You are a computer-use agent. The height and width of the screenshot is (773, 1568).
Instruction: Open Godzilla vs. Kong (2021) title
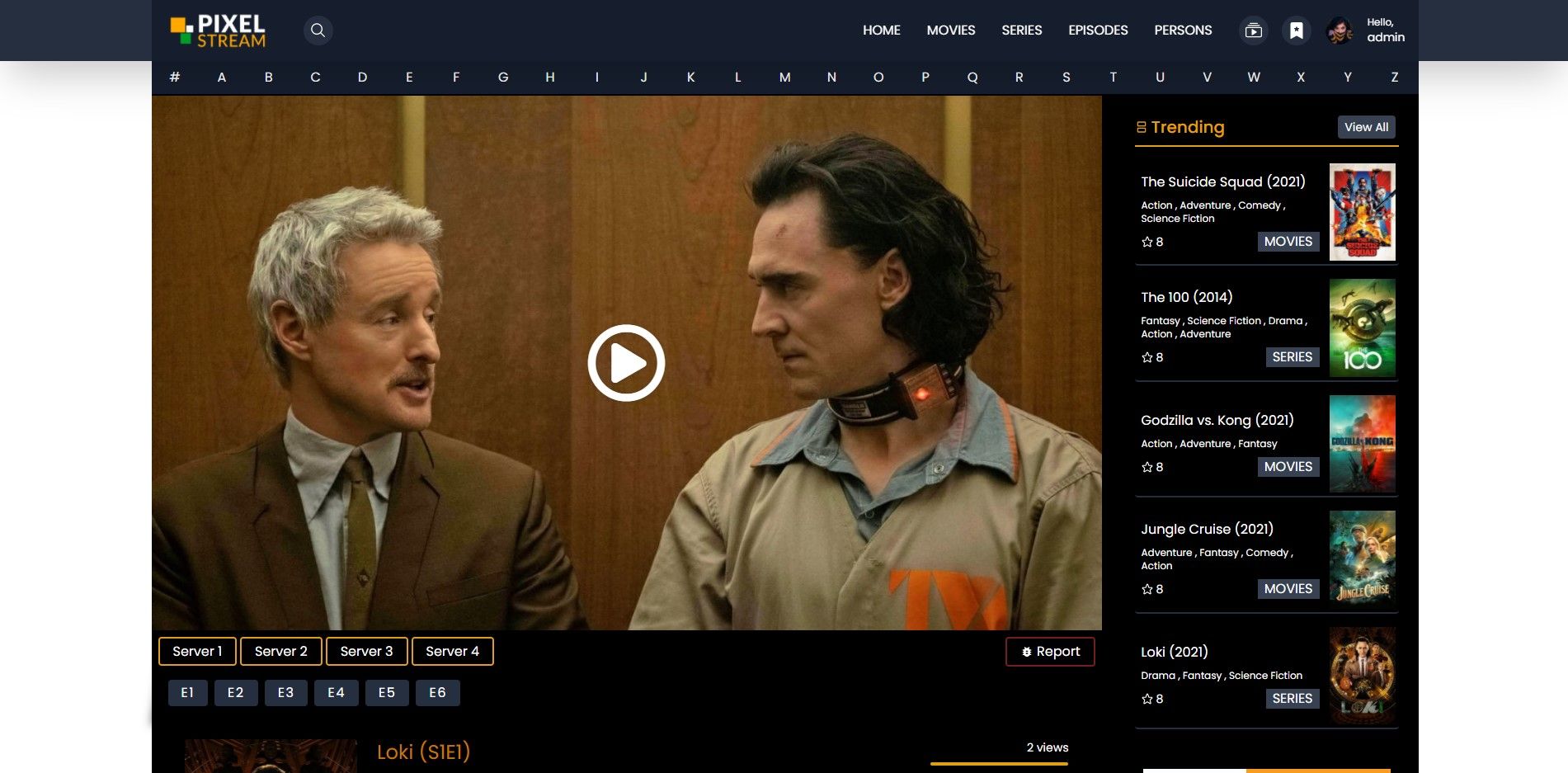pyautogui.click(x=1217, y=420)
